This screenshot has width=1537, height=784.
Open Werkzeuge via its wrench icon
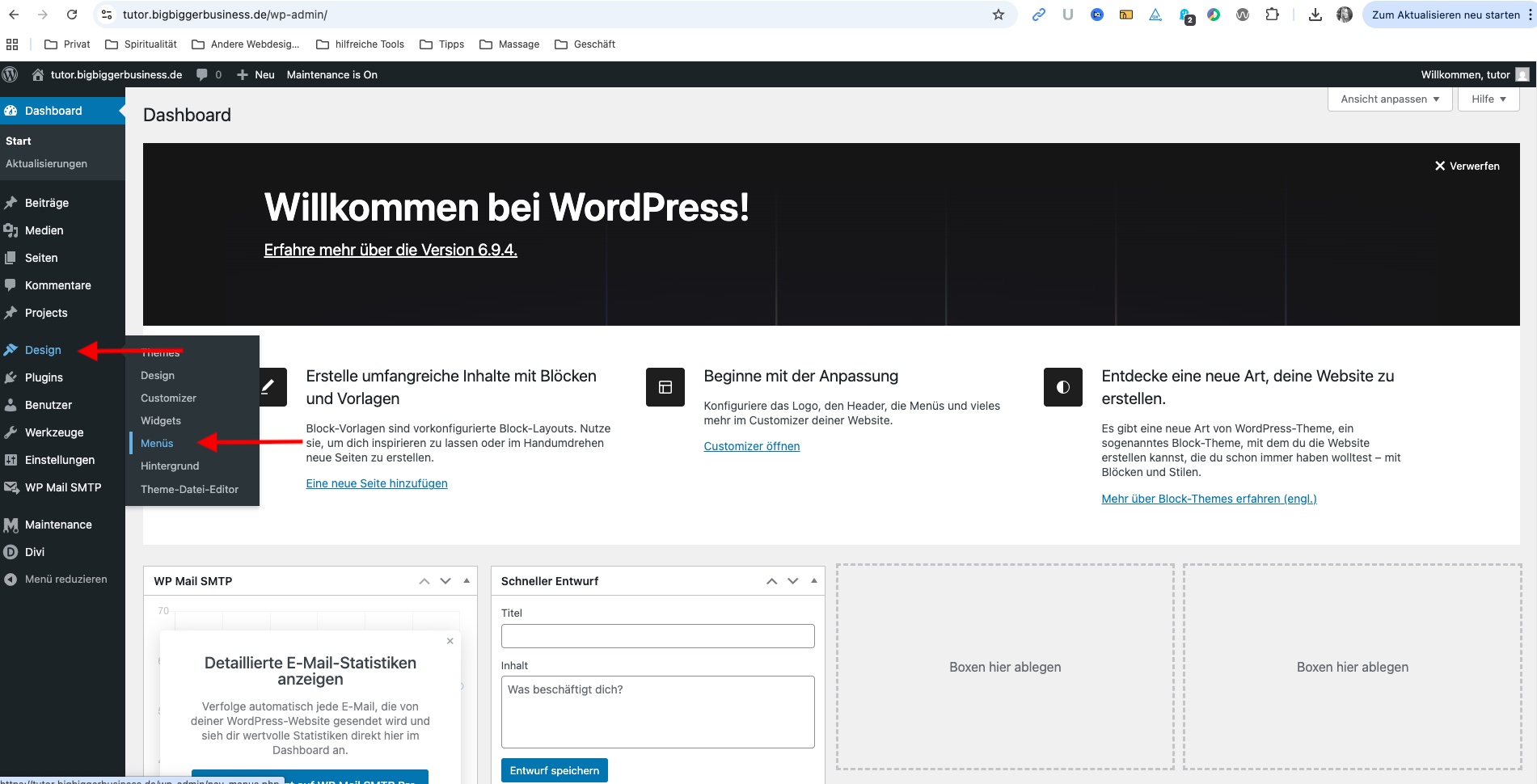point(11,432)
